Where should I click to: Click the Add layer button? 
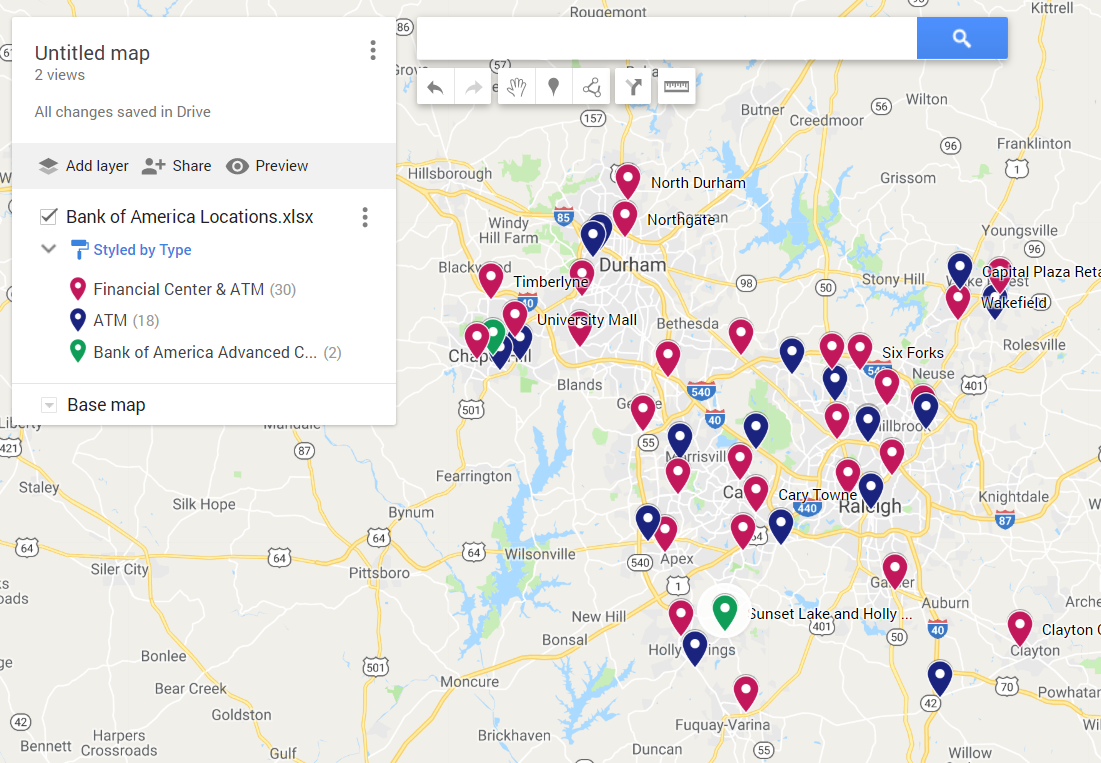tap(84, 166)
